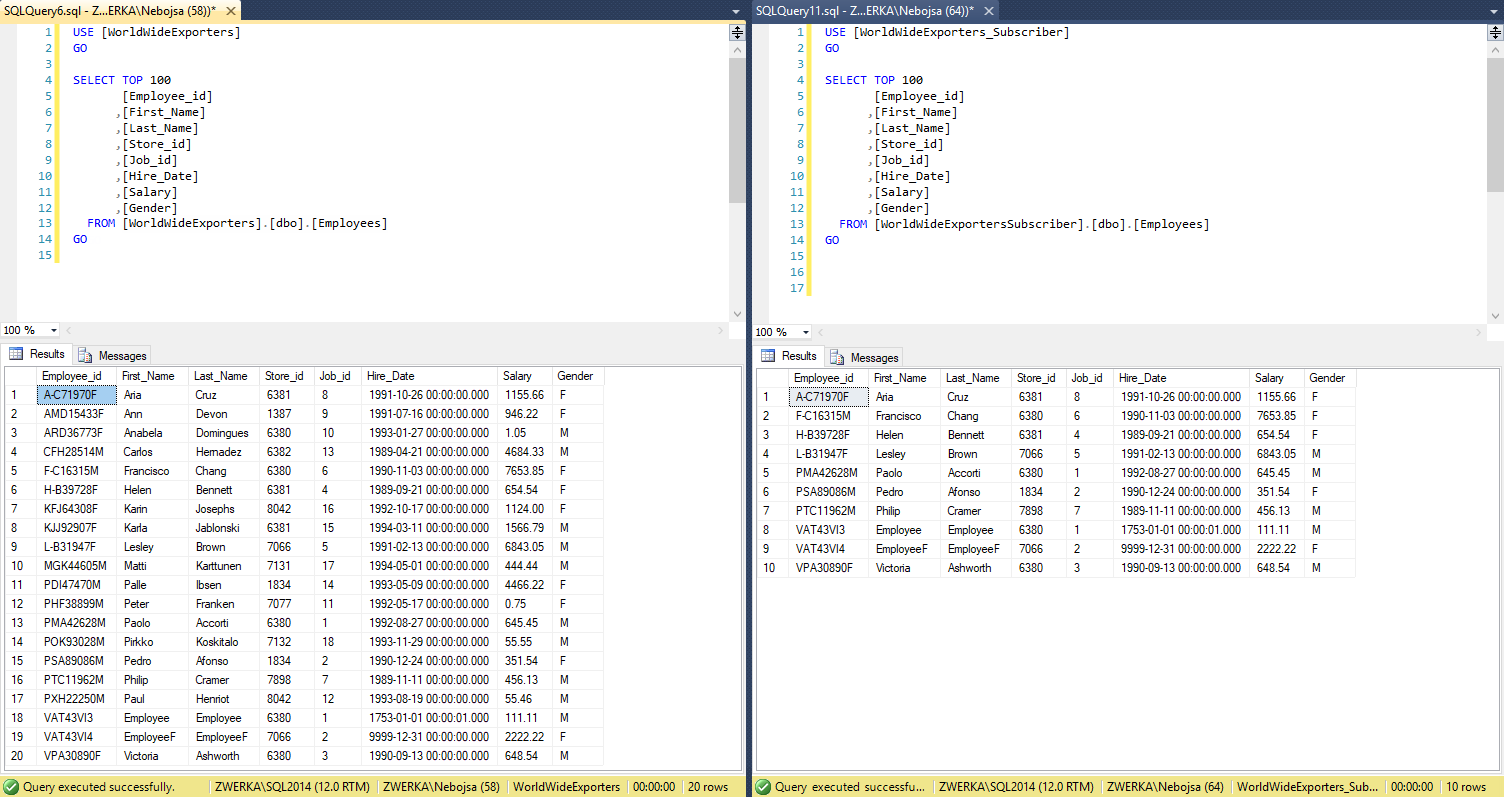Screen dimensions: 1504x797
Task: Click USE [WorldWideExporters_Subscriber] line in SQLQuery11 editor
Action: (947, 32)
